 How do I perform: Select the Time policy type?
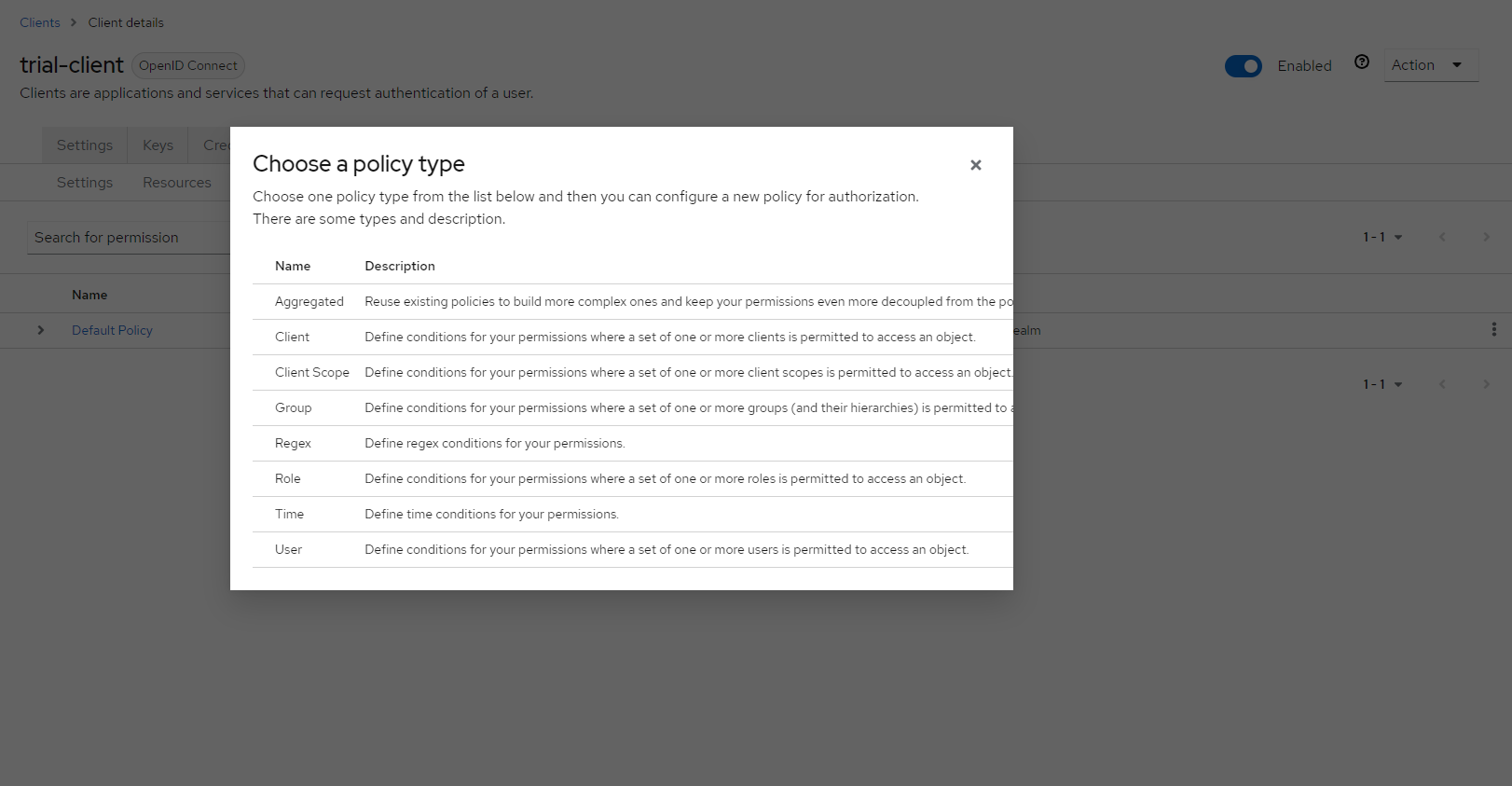point(289,514)
